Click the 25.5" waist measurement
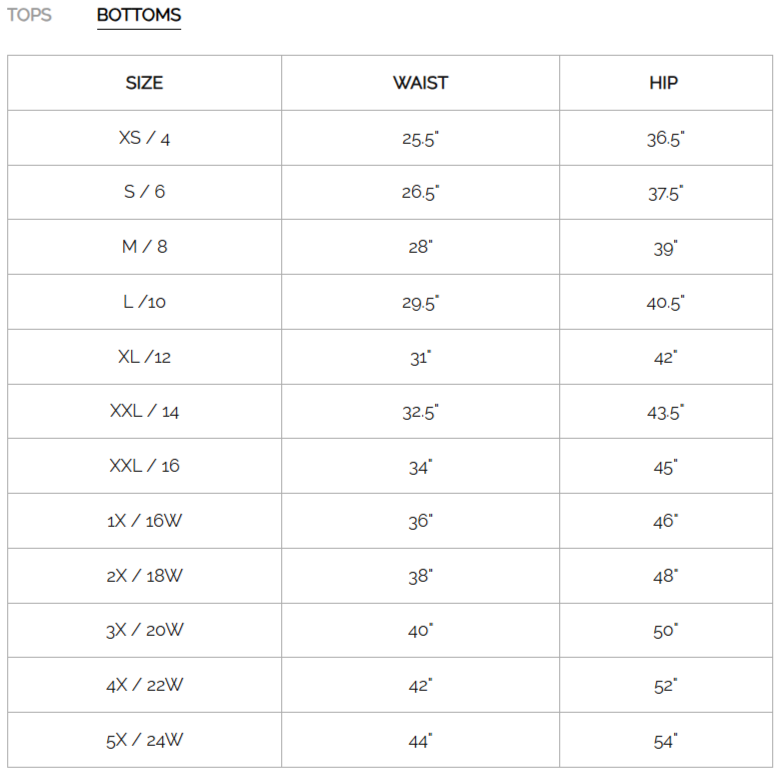781x773 pixels. [420, 139]
